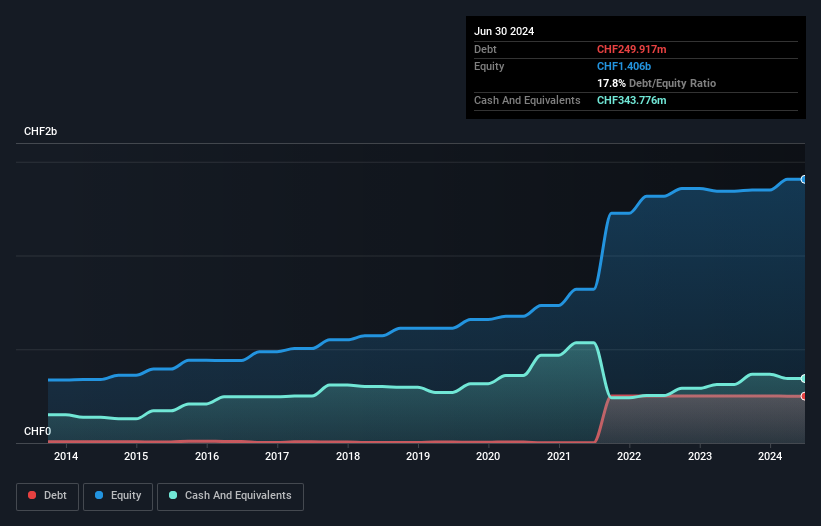Viewport: 821px width, 526px height.
Task: Click the Equity row label in tooltip
Action: click(489, 66)
